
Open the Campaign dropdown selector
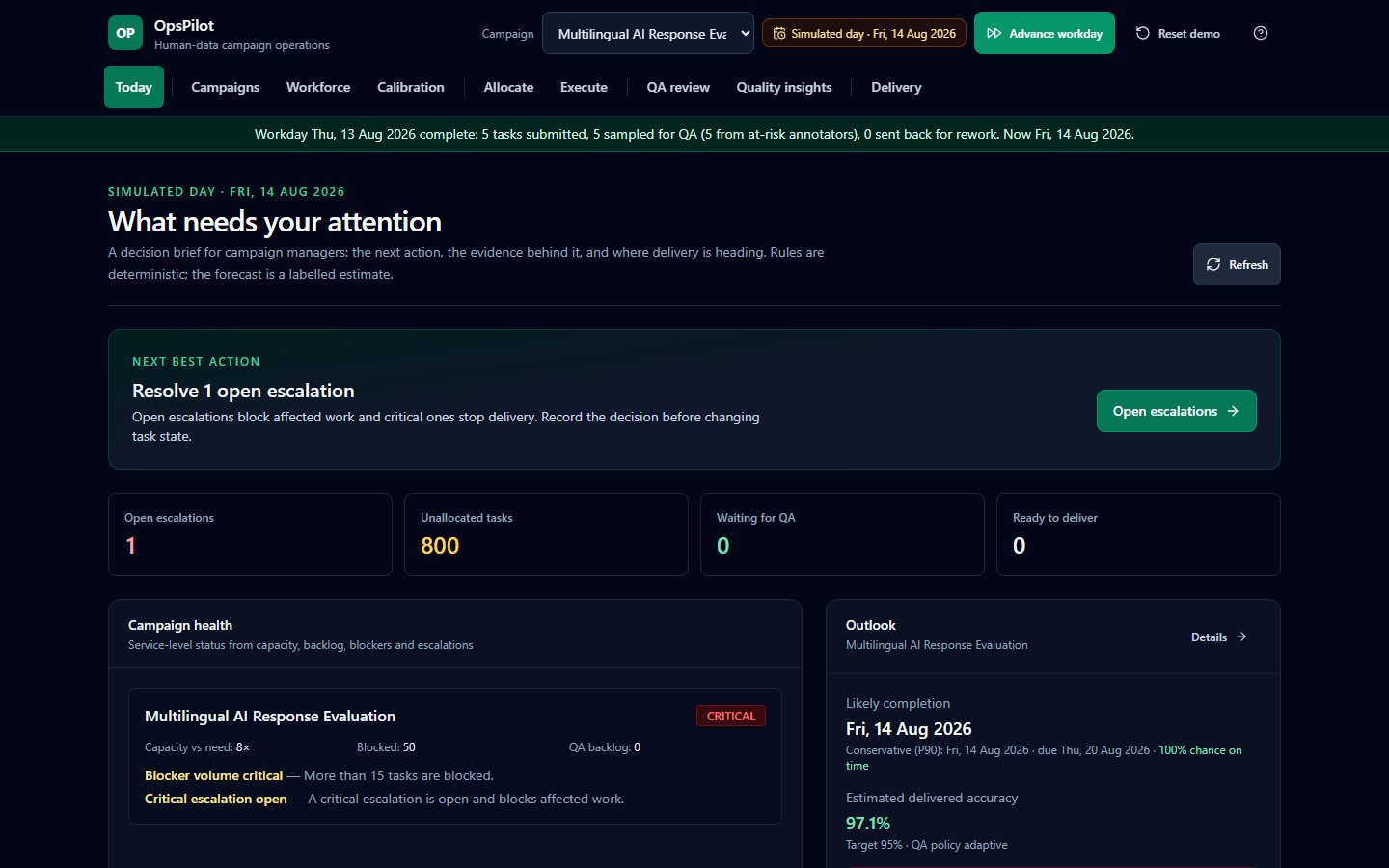(648, 33)
